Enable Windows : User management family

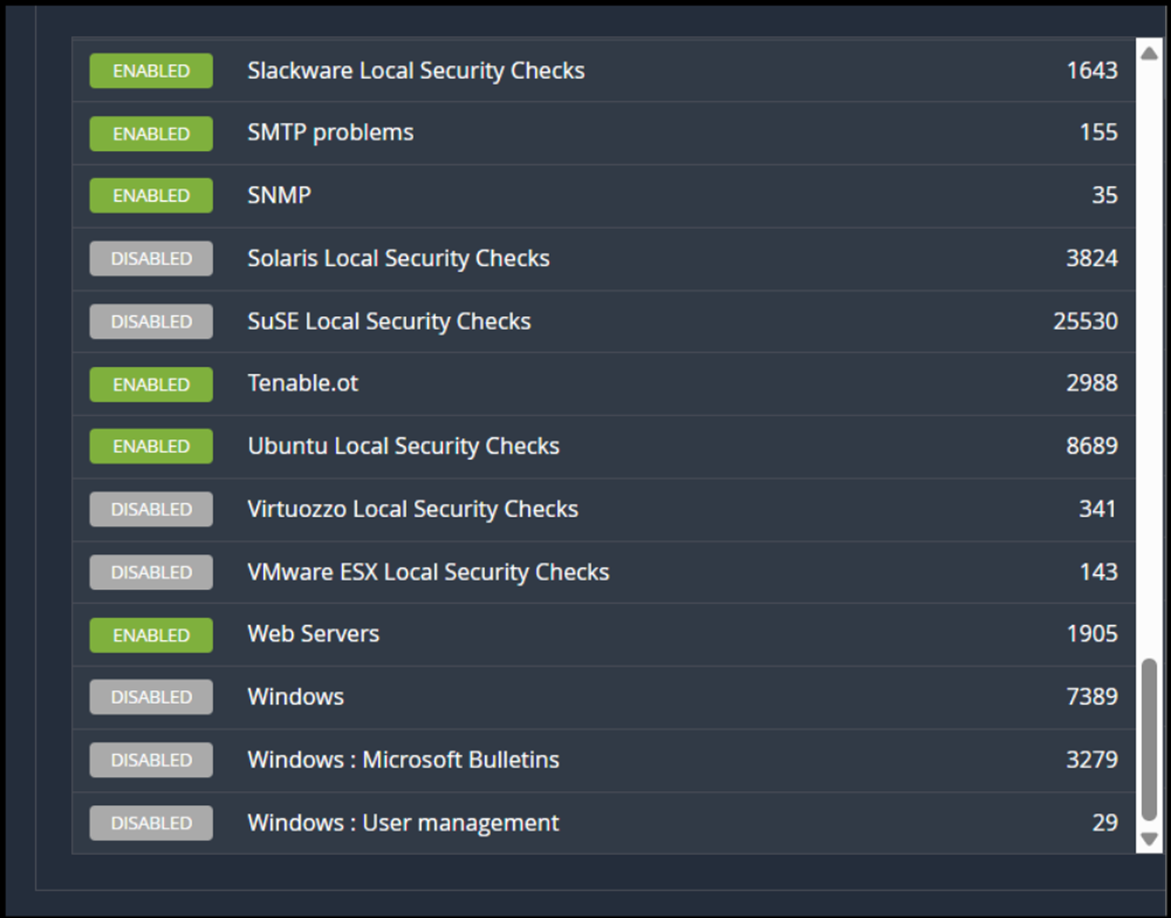coord(151,822)
